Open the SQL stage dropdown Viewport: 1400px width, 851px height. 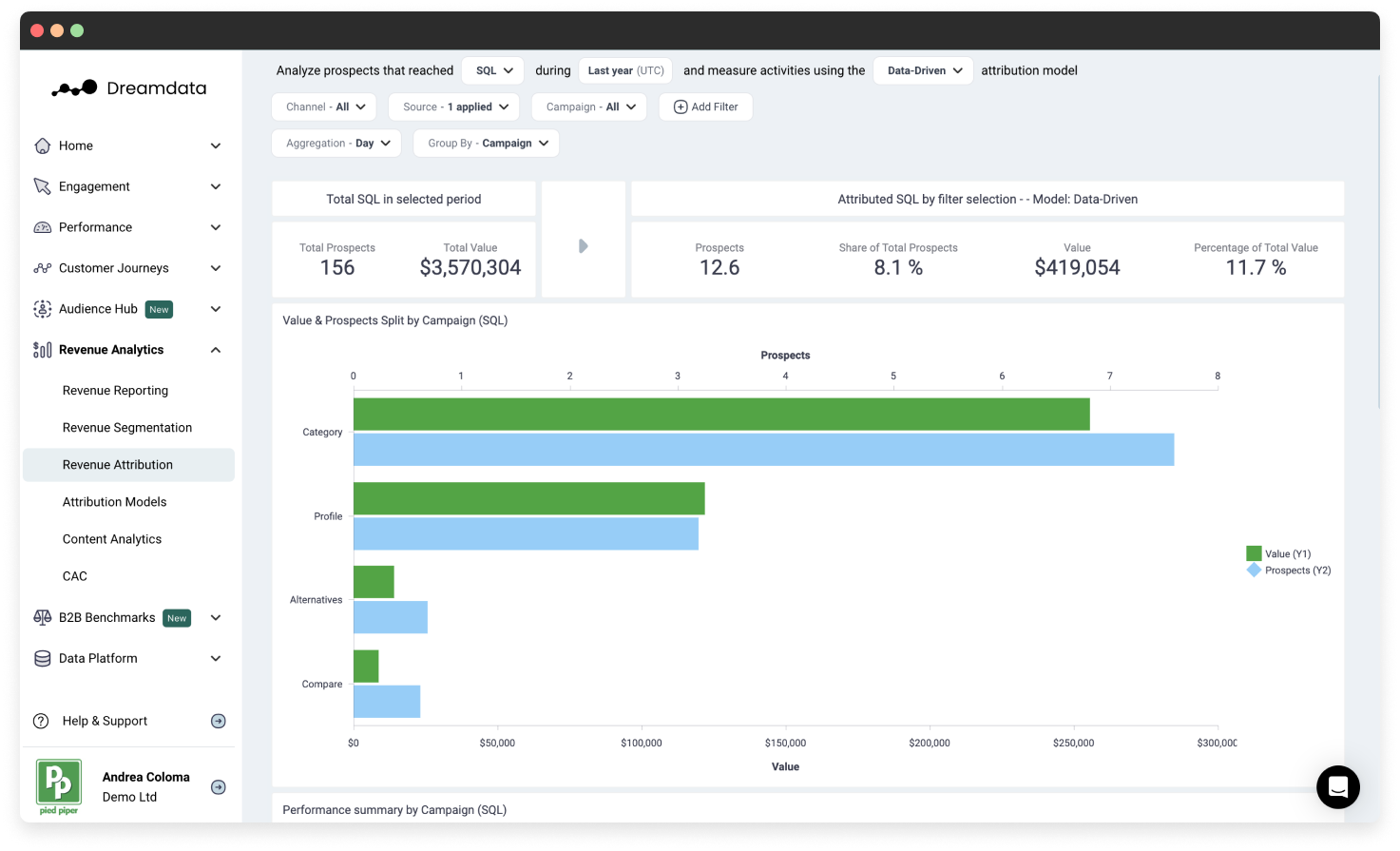click(493, 70)
